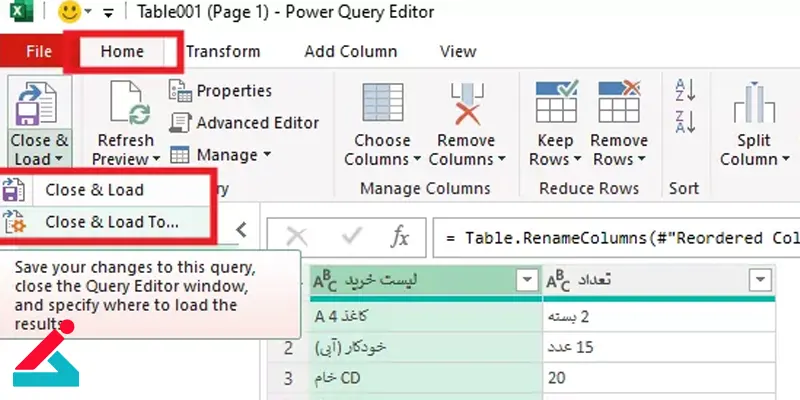Select Close & Load To... menu entry
Image resolution: width=800 pixels, height=400 pixels.
tap(105, 222)
